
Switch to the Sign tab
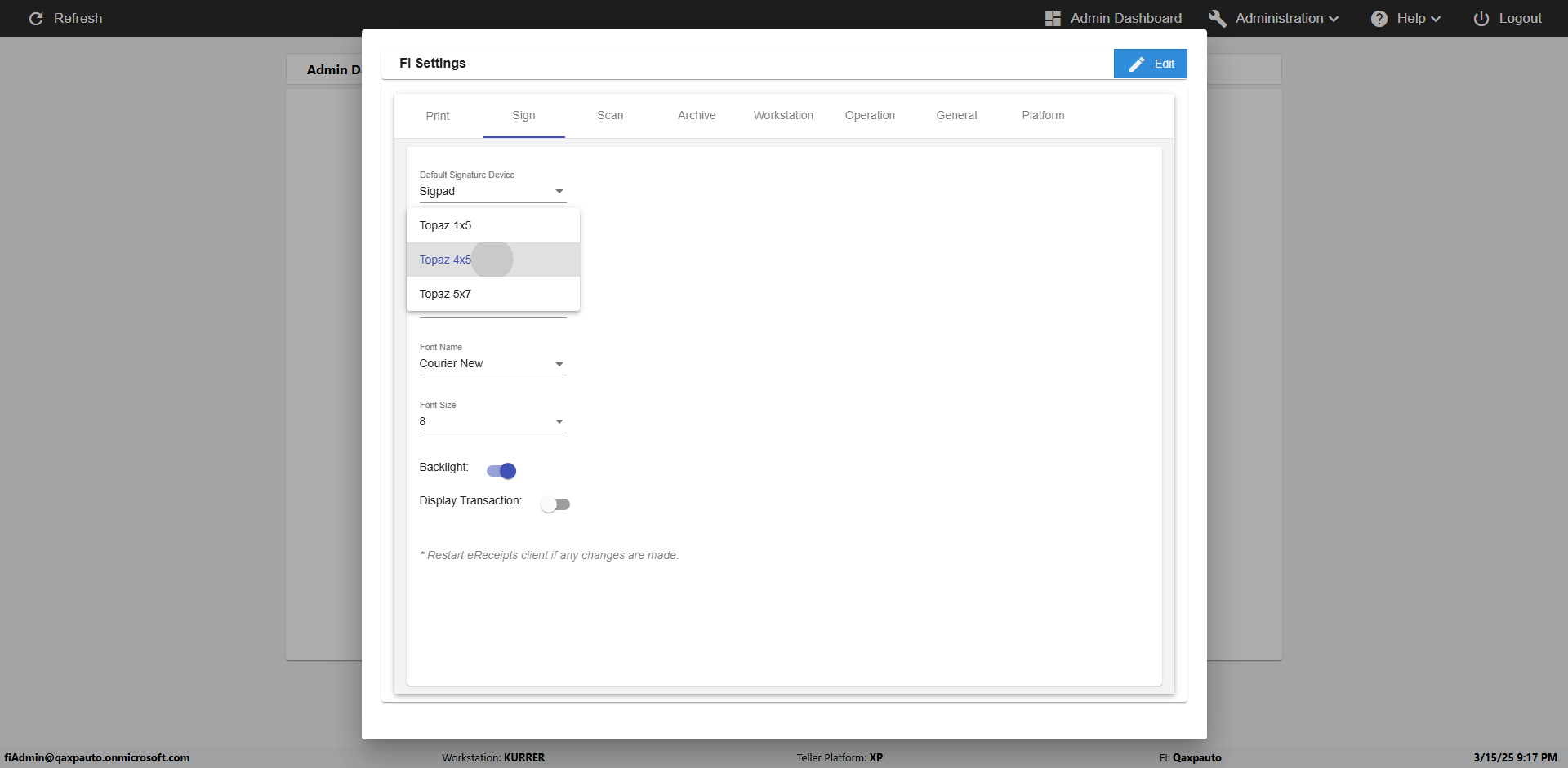tap(524, 115)
